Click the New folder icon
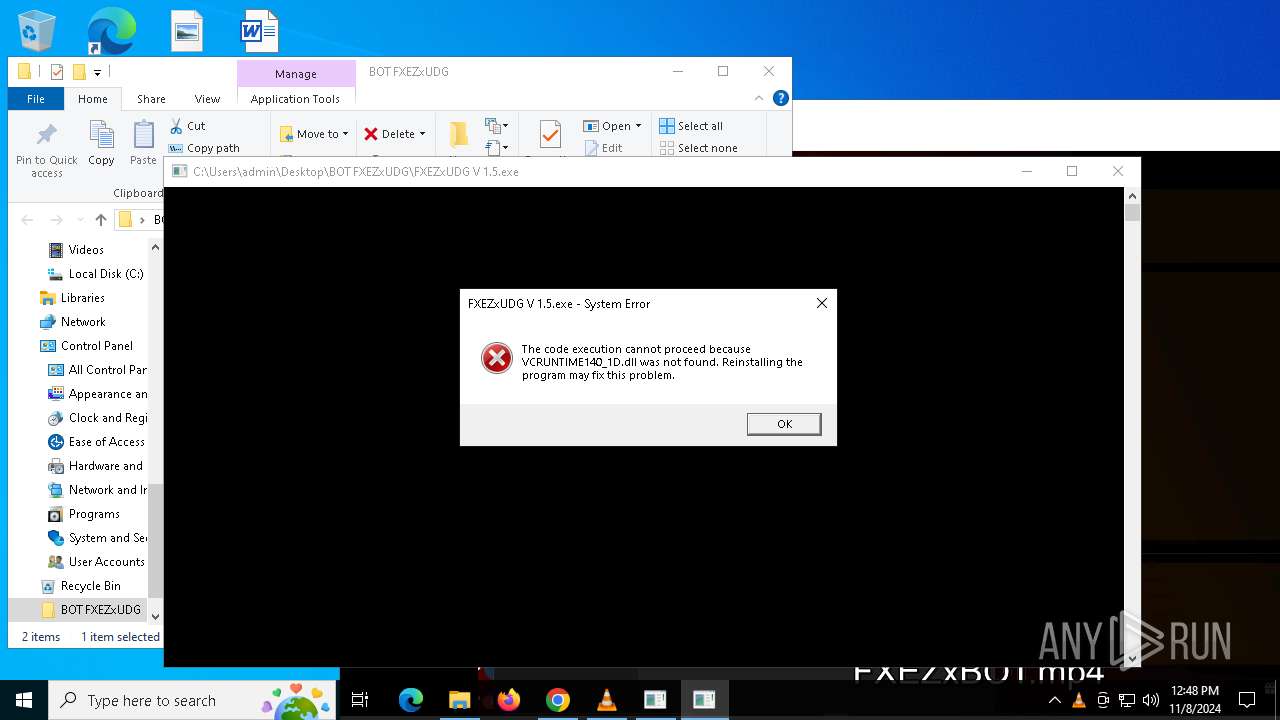The width and height of the screenshot is (1280, 720). click(x=459, y=135)
